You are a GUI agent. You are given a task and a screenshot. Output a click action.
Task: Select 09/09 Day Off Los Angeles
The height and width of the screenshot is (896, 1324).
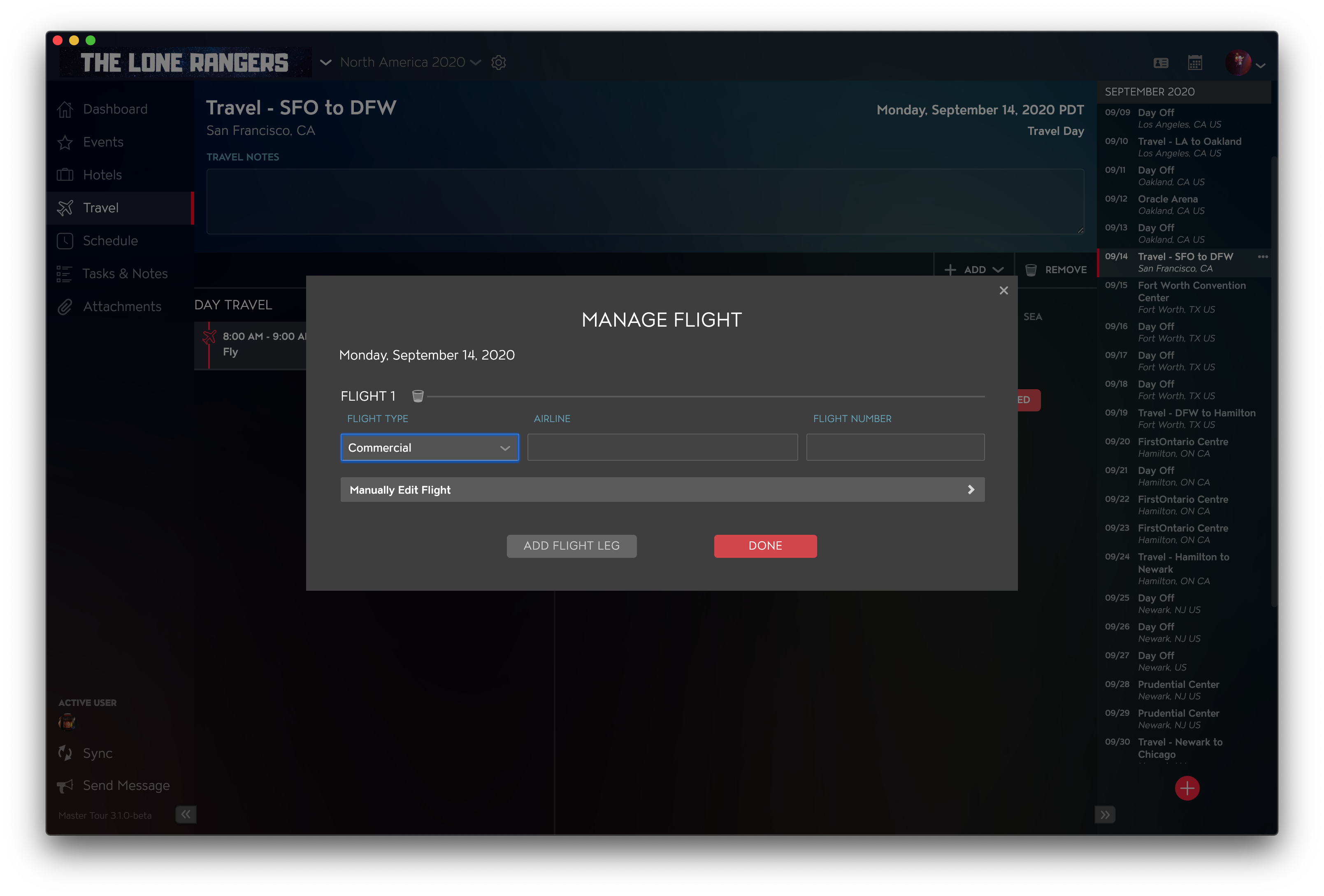click(1184, 118)
